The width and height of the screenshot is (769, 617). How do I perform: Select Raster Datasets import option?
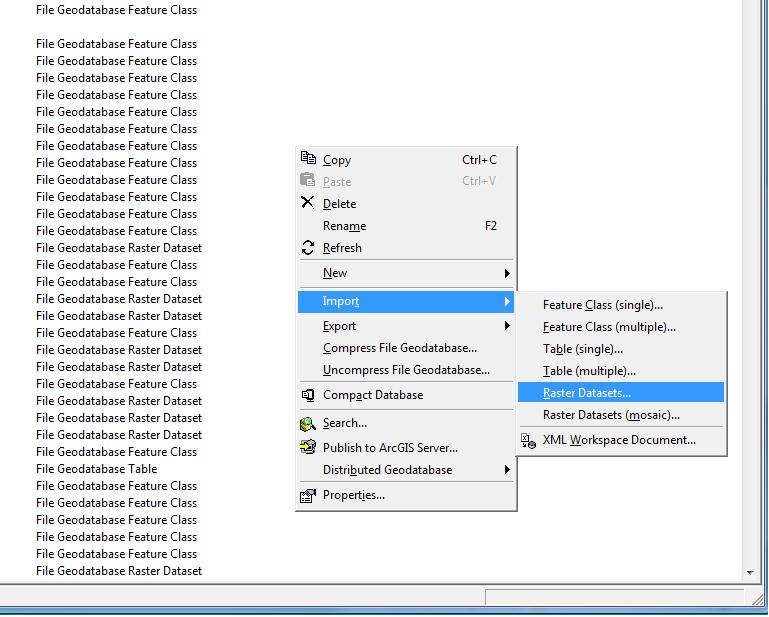620,392
